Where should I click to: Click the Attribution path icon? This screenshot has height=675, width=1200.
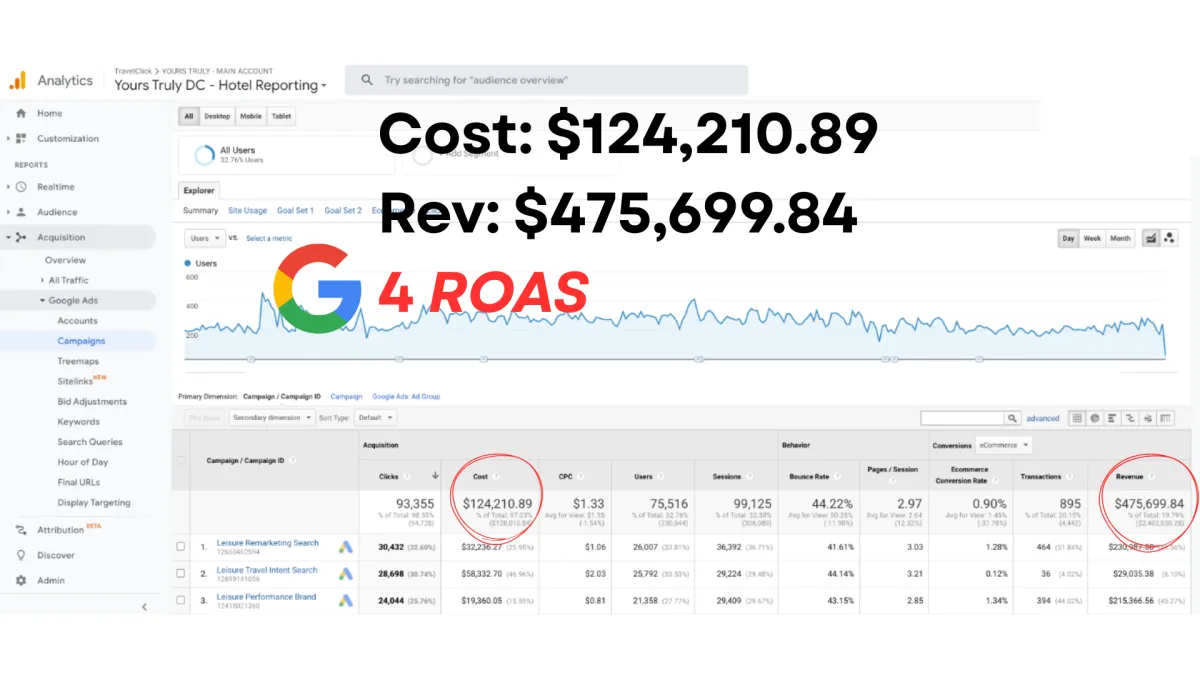(21, 530)
